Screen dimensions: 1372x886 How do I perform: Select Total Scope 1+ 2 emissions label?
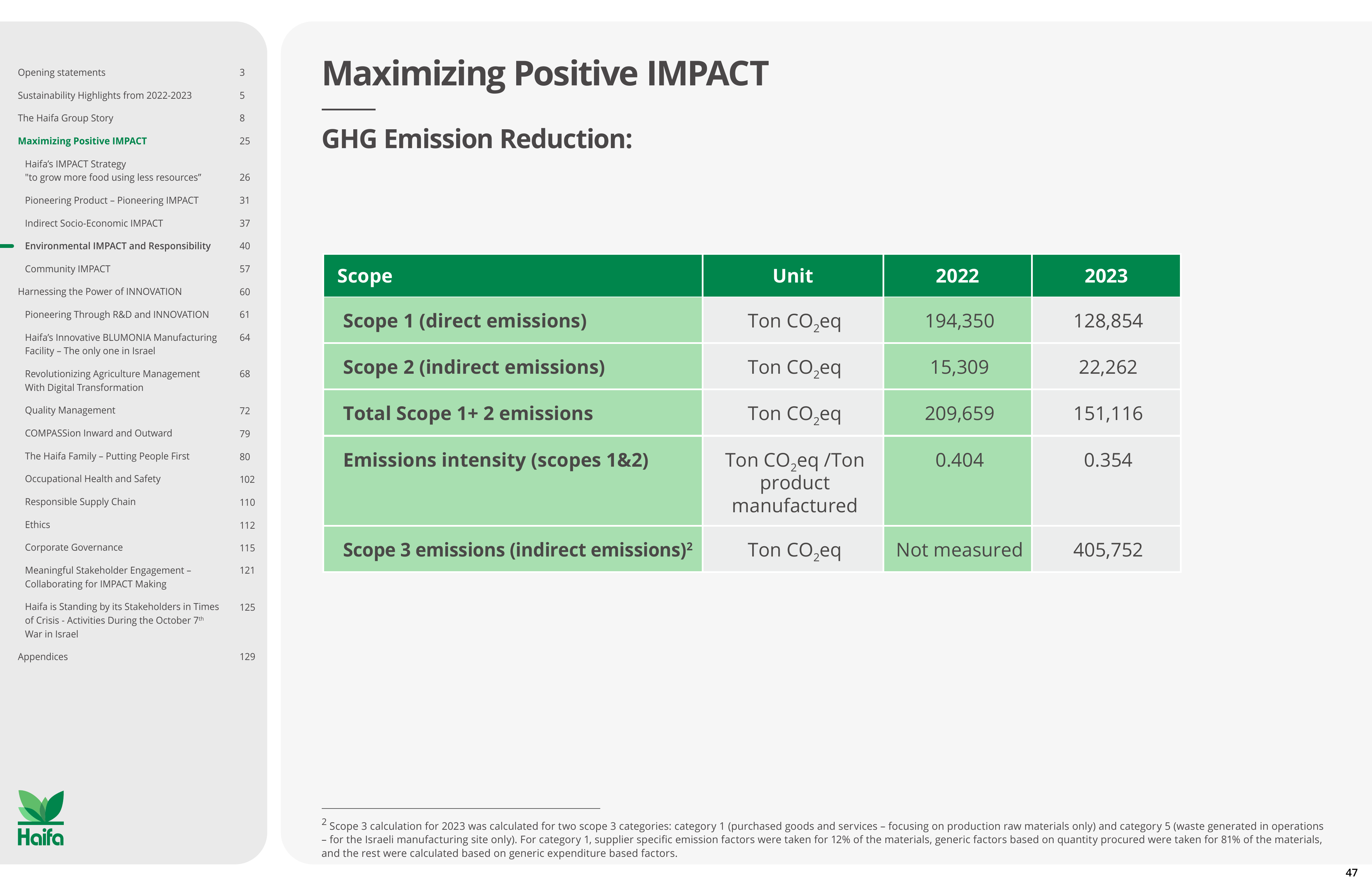click(x=468, y=414)
